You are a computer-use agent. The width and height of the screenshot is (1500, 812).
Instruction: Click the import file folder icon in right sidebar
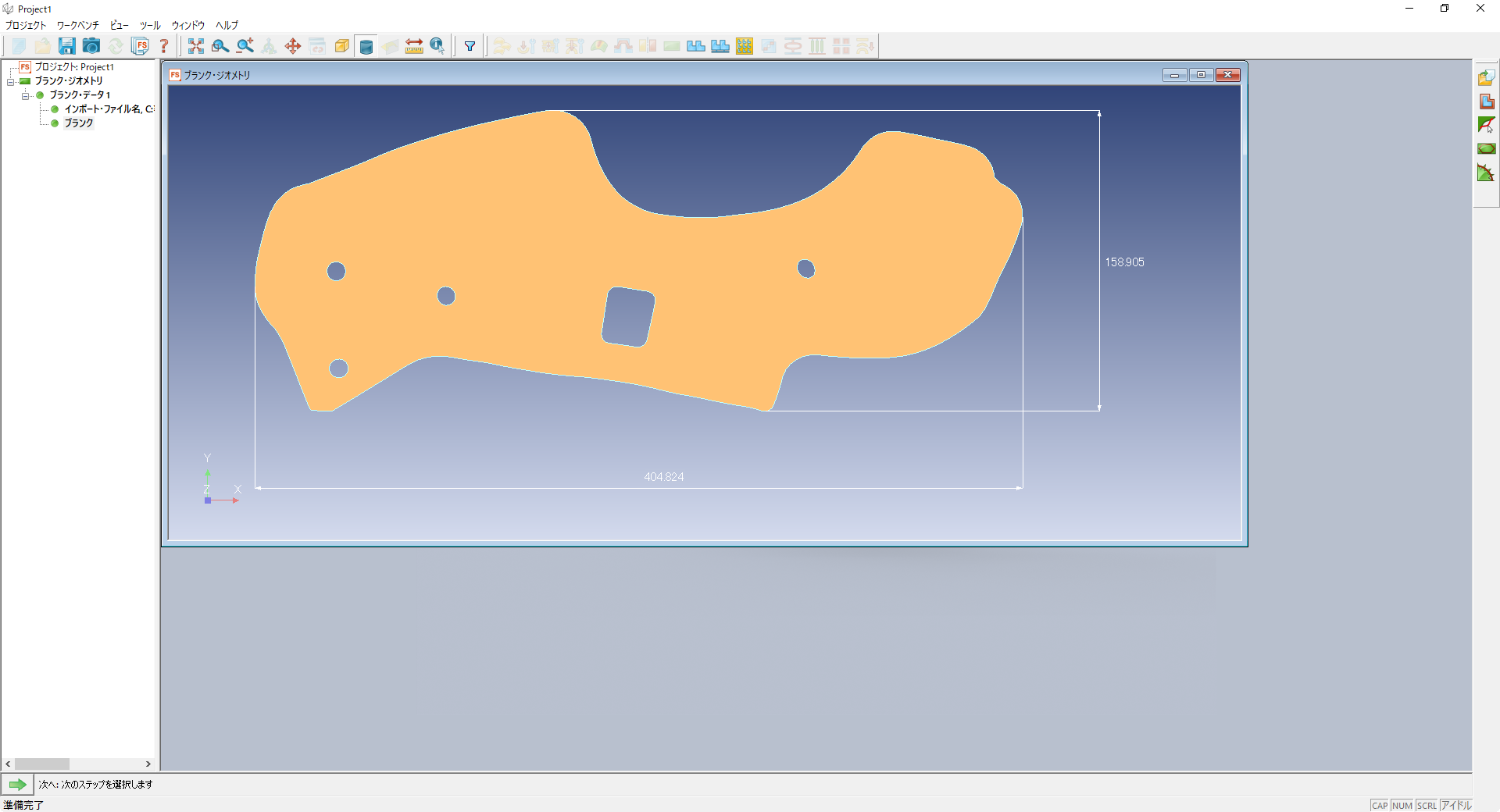click(1486, 77)
